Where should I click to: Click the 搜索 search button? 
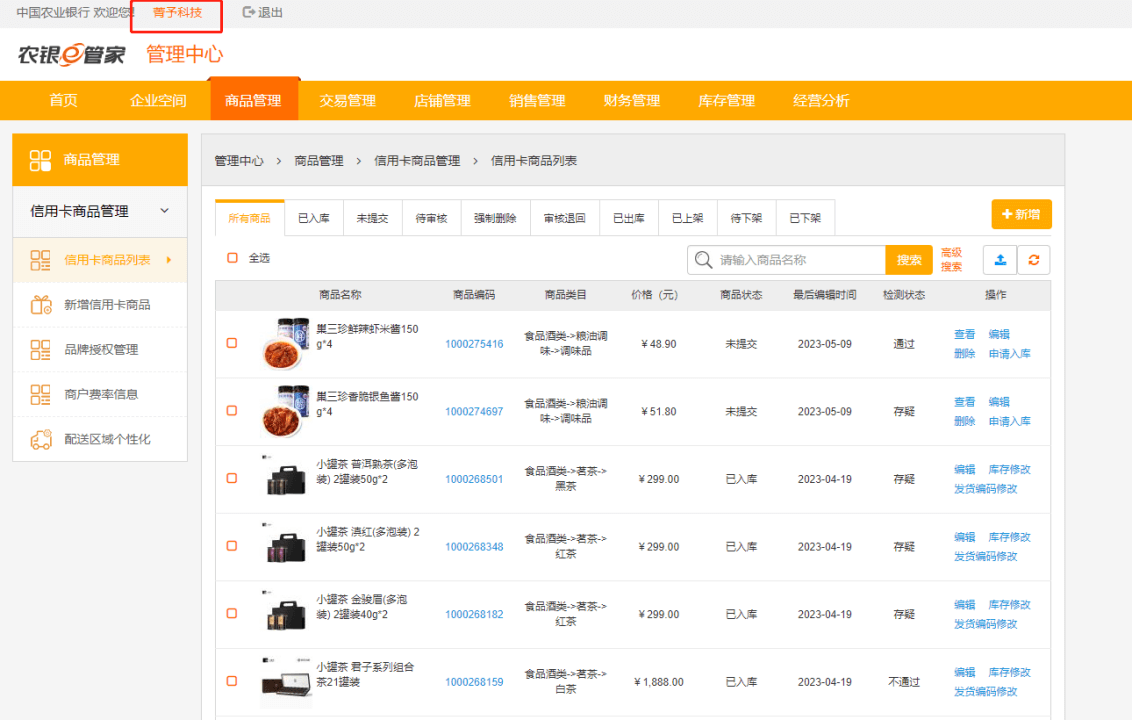pos(909,260)
